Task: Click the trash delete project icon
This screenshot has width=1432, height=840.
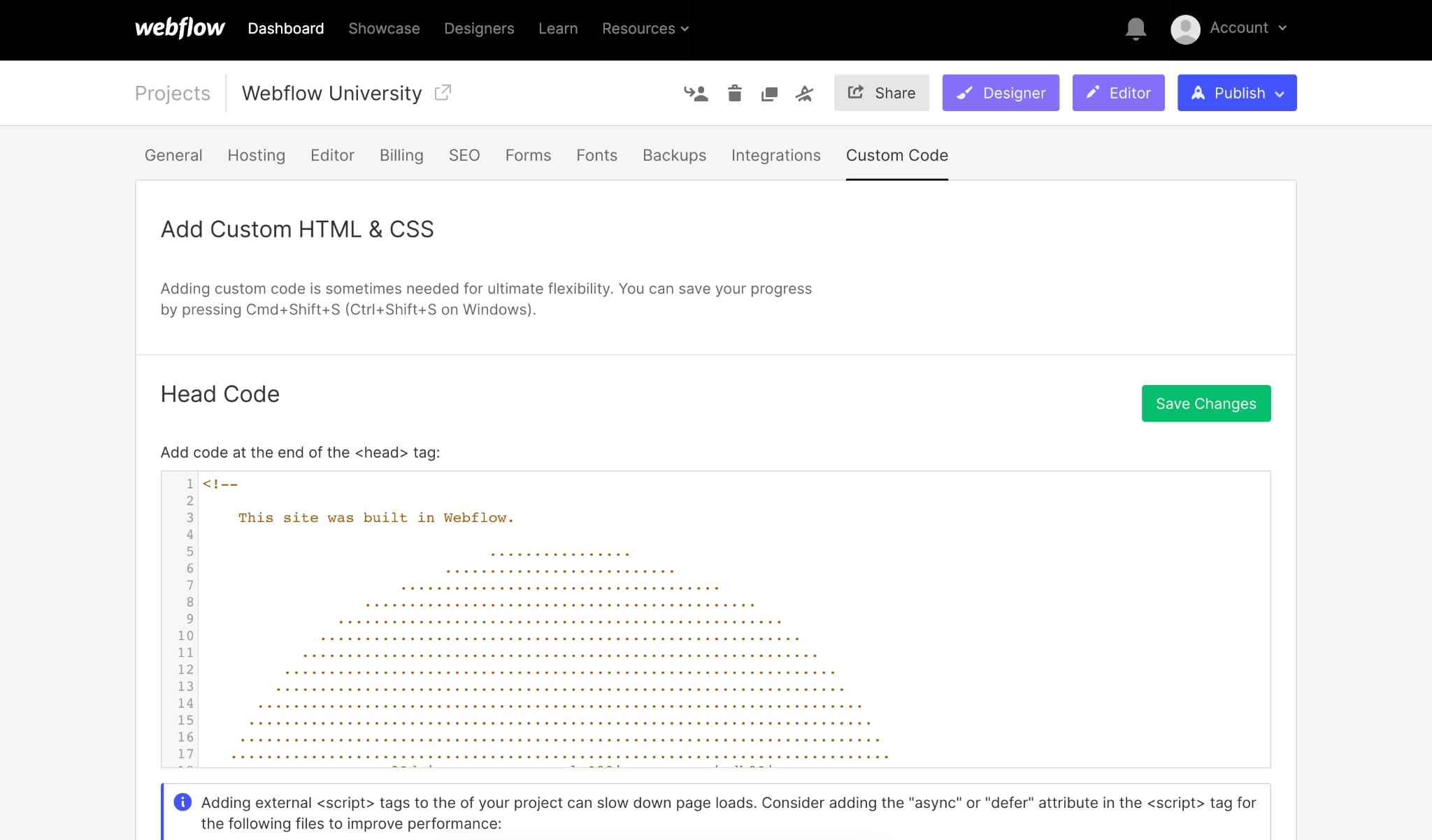Action: tap(734, 93)
